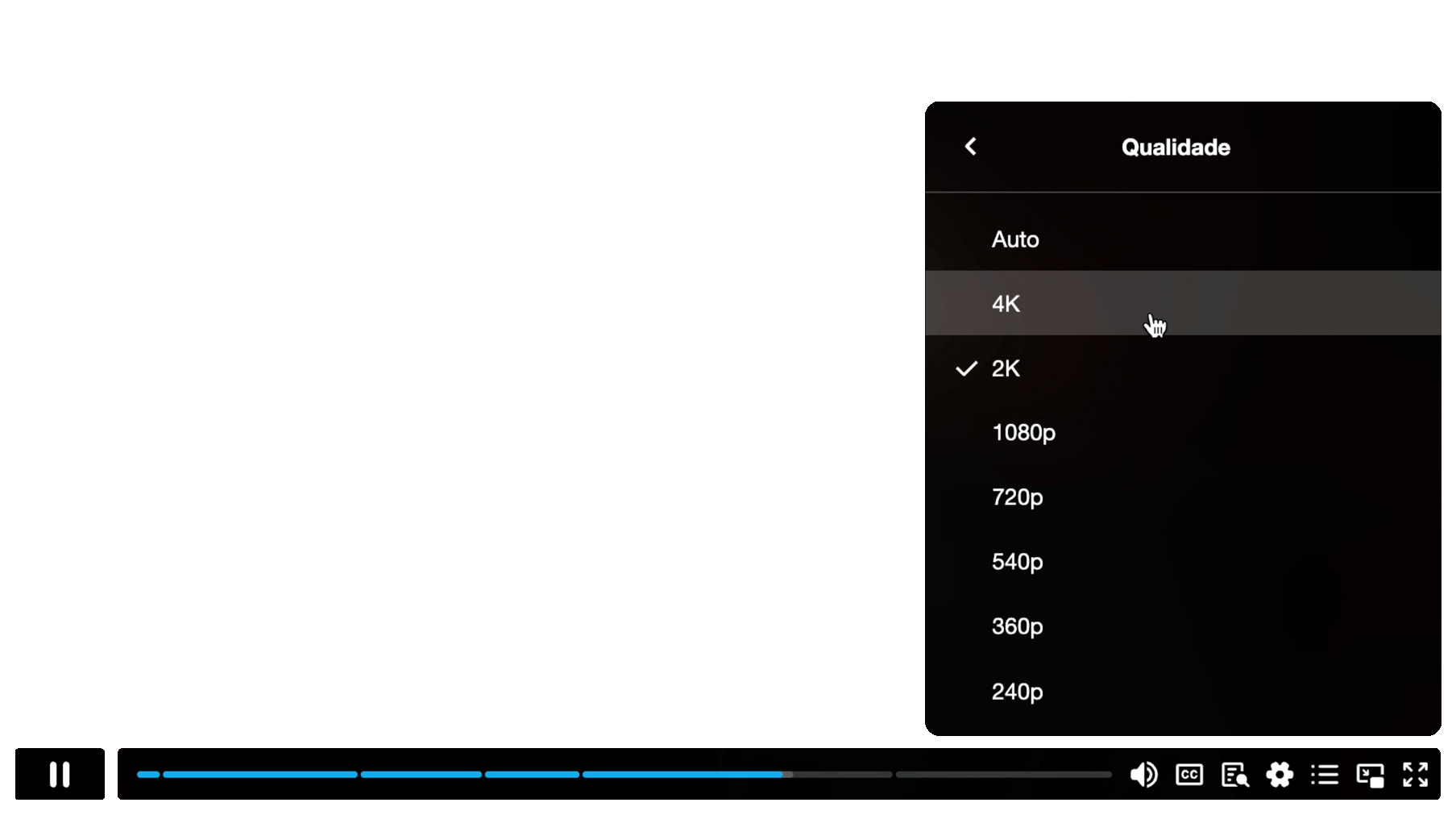Set quality to 360p
Image resolution: width=1456 pixels, height=815 pixels.
tap(1183, 626)
